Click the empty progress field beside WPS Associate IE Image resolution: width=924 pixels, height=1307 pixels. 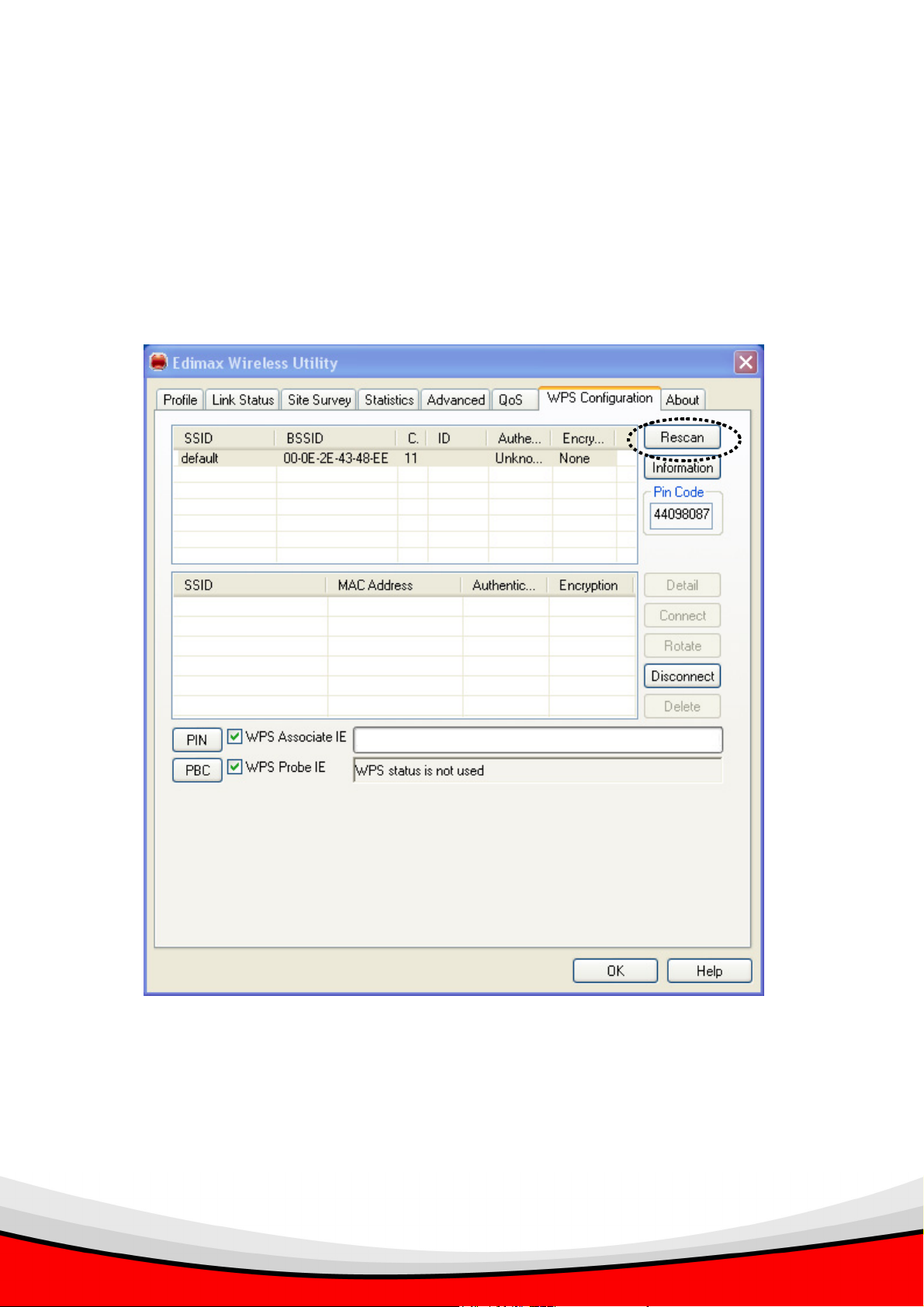point(538,739)
